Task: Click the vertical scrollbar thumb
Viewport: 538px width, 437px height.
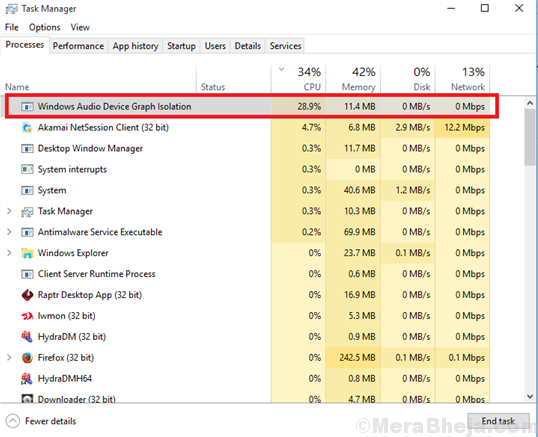Action: [x=530, y=138]
